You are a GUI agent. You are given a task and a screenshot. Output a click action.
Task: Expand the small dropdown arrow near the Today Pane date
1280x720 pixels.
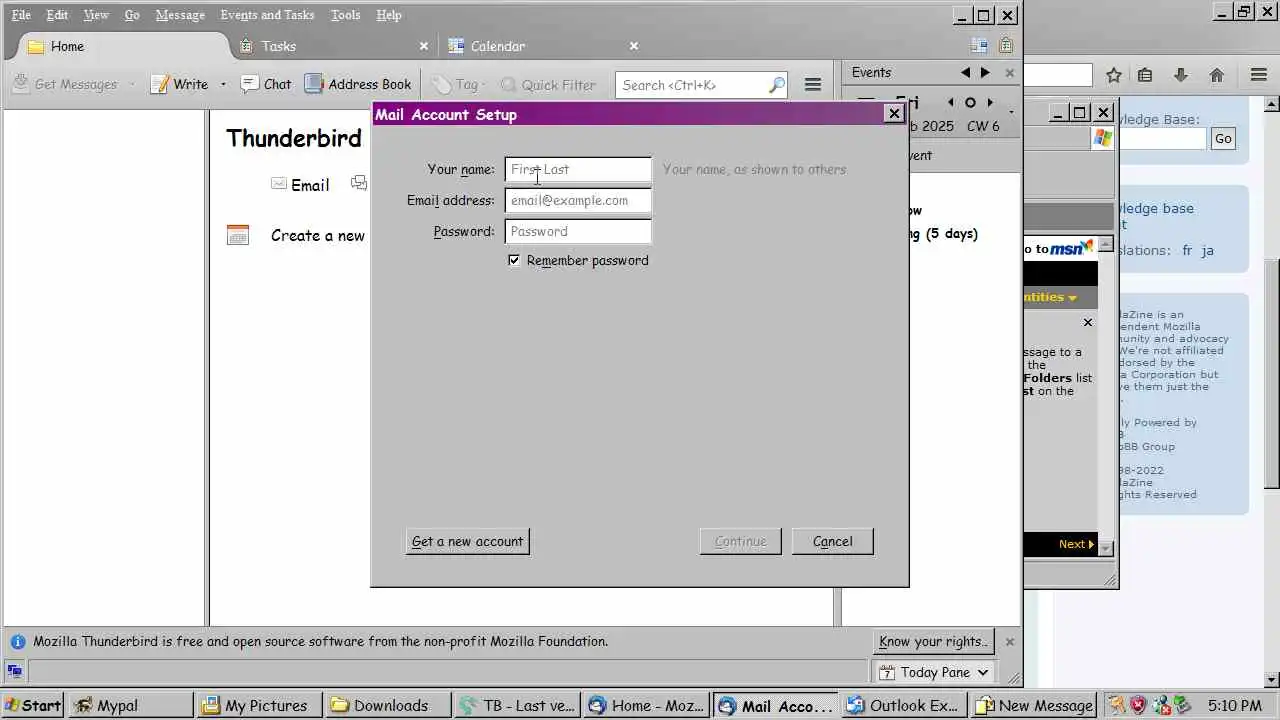click(x=1011, y=110)
